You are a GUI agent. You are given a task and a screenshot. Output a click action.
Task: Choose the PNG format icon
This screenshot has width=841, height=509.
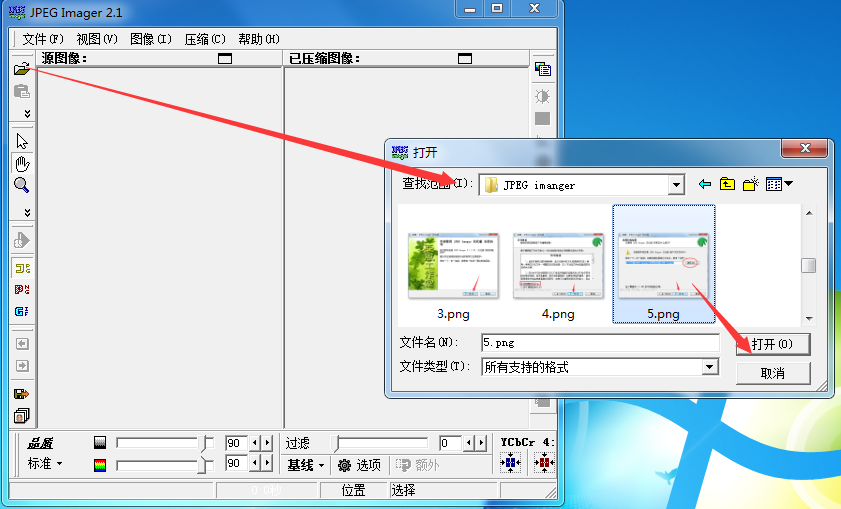(22, 290)
